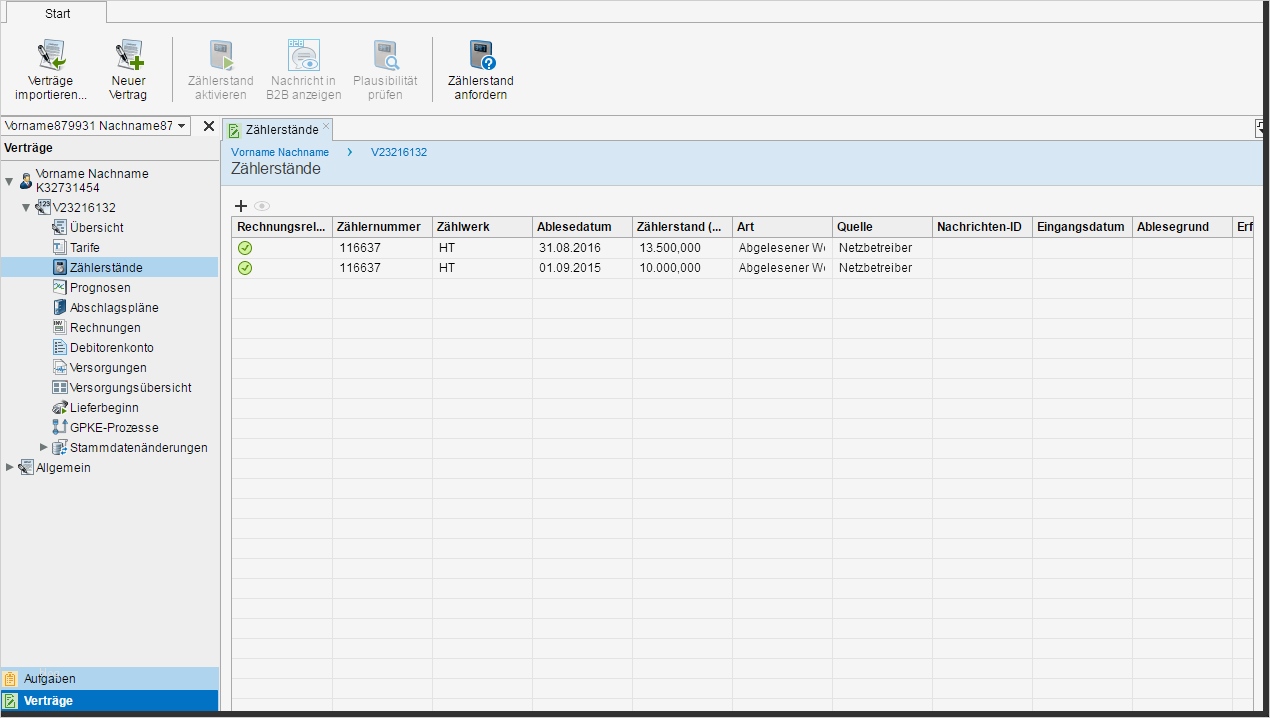Select reading value 10.000,000

point(682,268)
